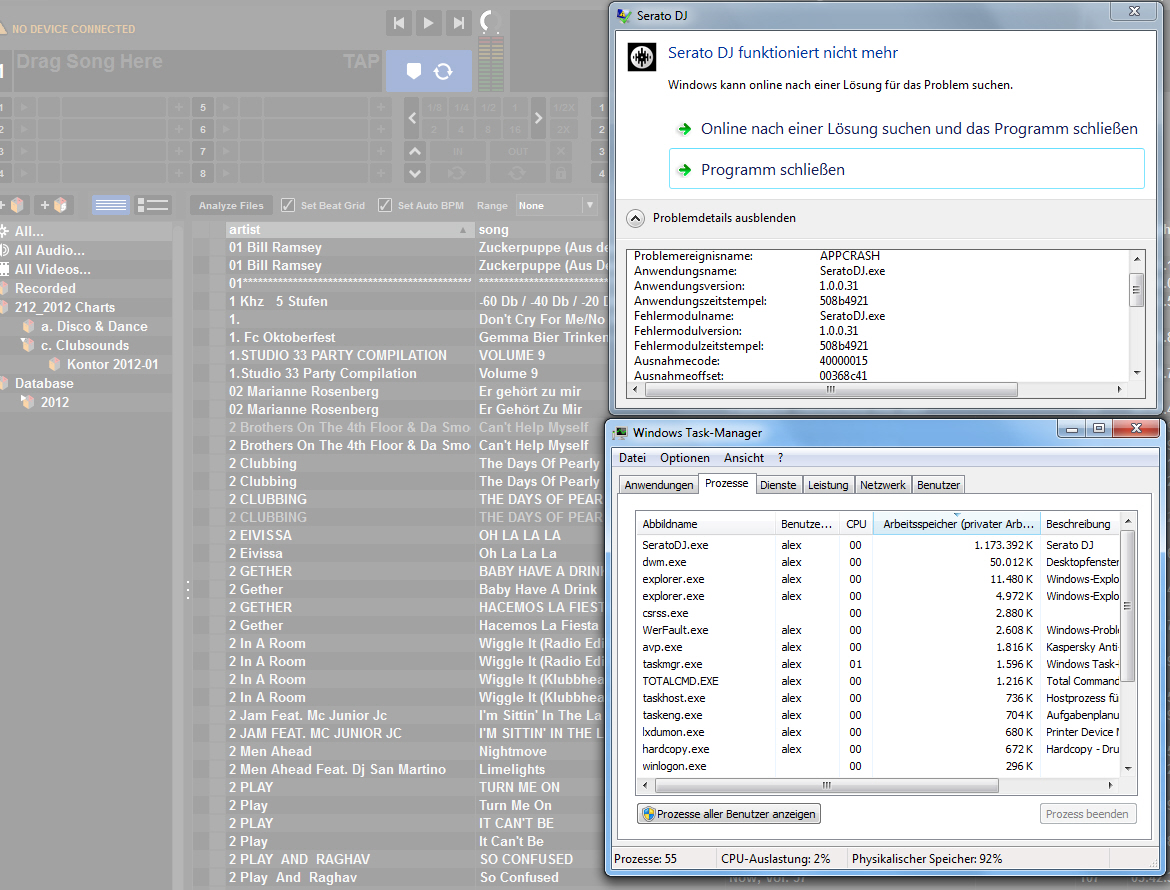Screen dimensions: 1170x890
Task: Shift loop sizes left with arrow
Action: click(x=412, y=118)
